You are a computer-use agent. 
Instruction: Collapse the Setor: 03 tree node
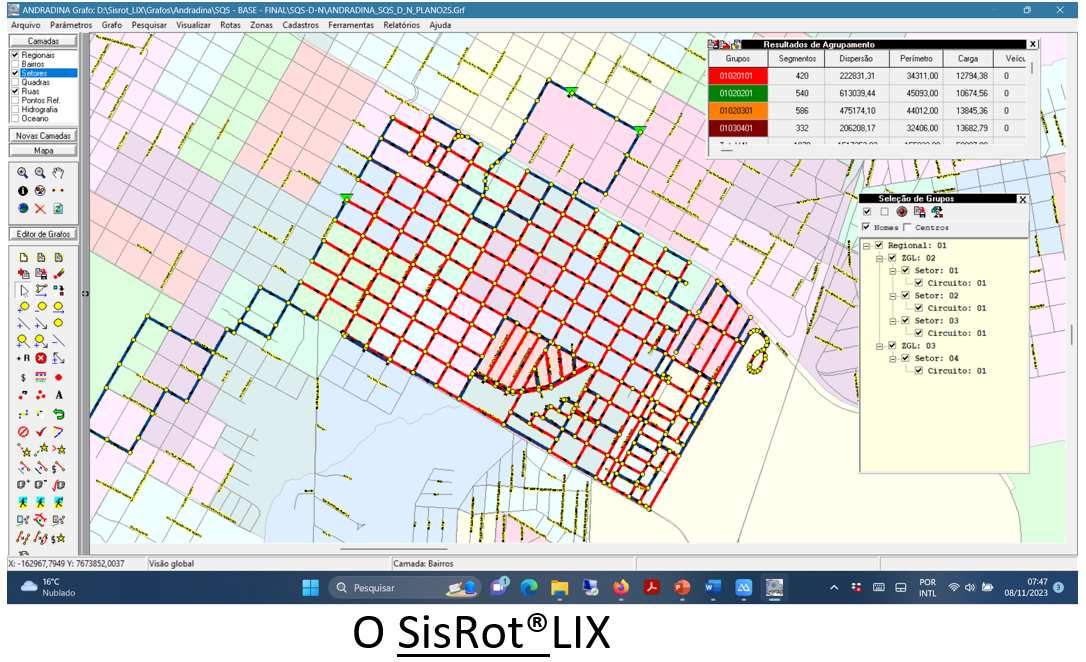[893, 321]
